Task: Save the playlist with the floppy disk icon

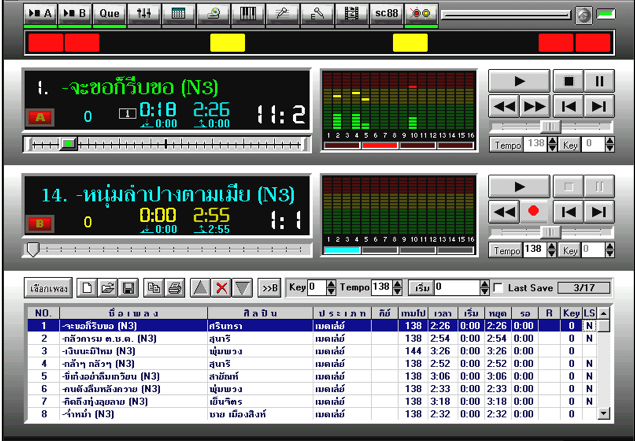Action: 129,288
